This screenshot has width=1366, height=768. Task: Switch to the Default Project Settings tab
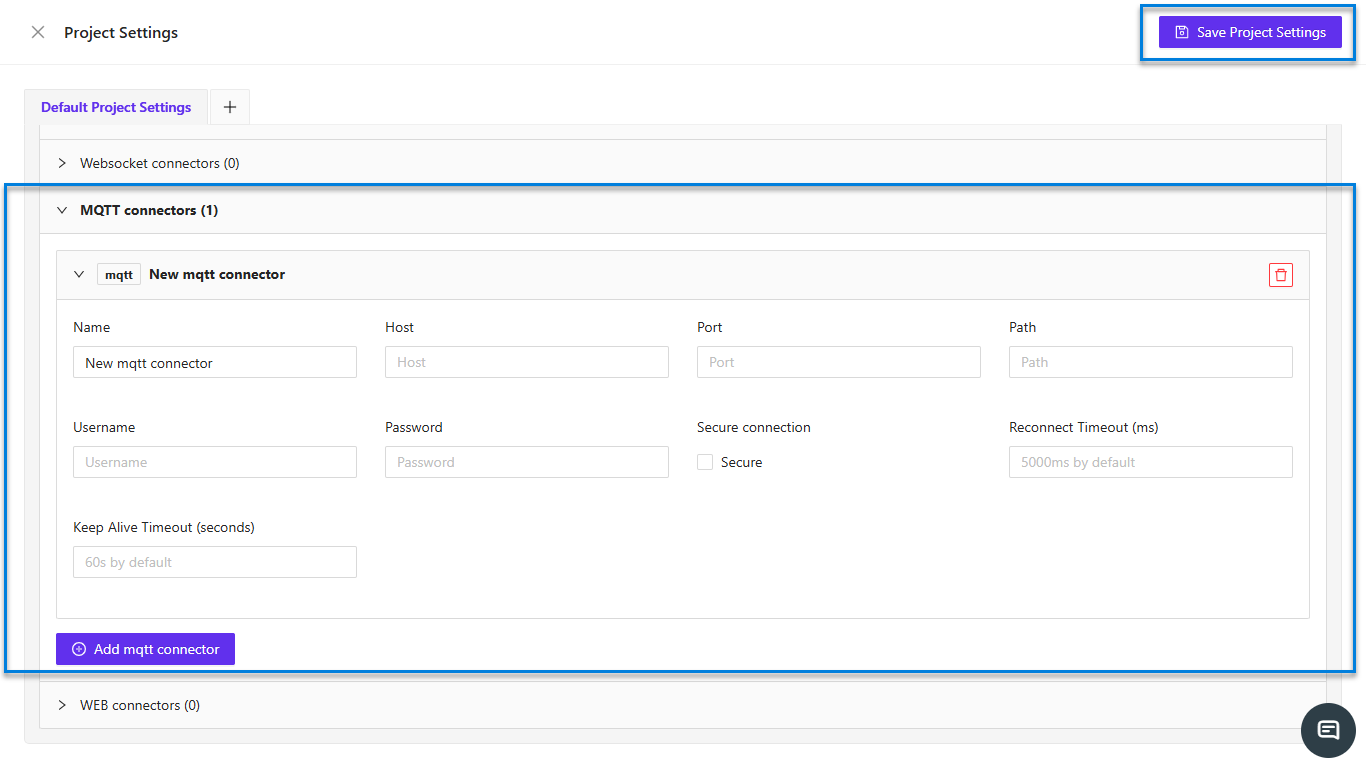[x=115, y=106]
